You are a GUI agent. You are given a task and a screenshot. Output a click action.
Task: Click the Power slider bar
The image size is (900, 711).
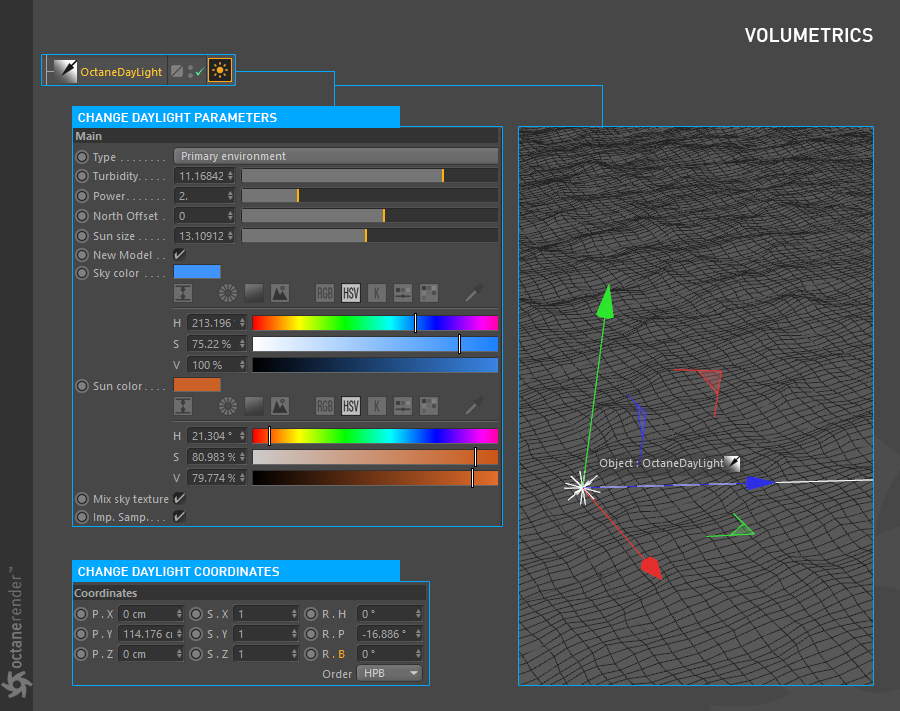370,196
